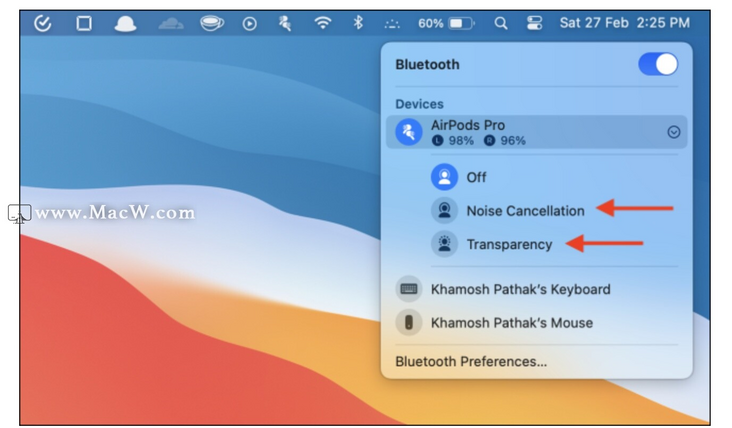
Task: Click the Bluetooth menu bar icon
Action: point(358,22)
